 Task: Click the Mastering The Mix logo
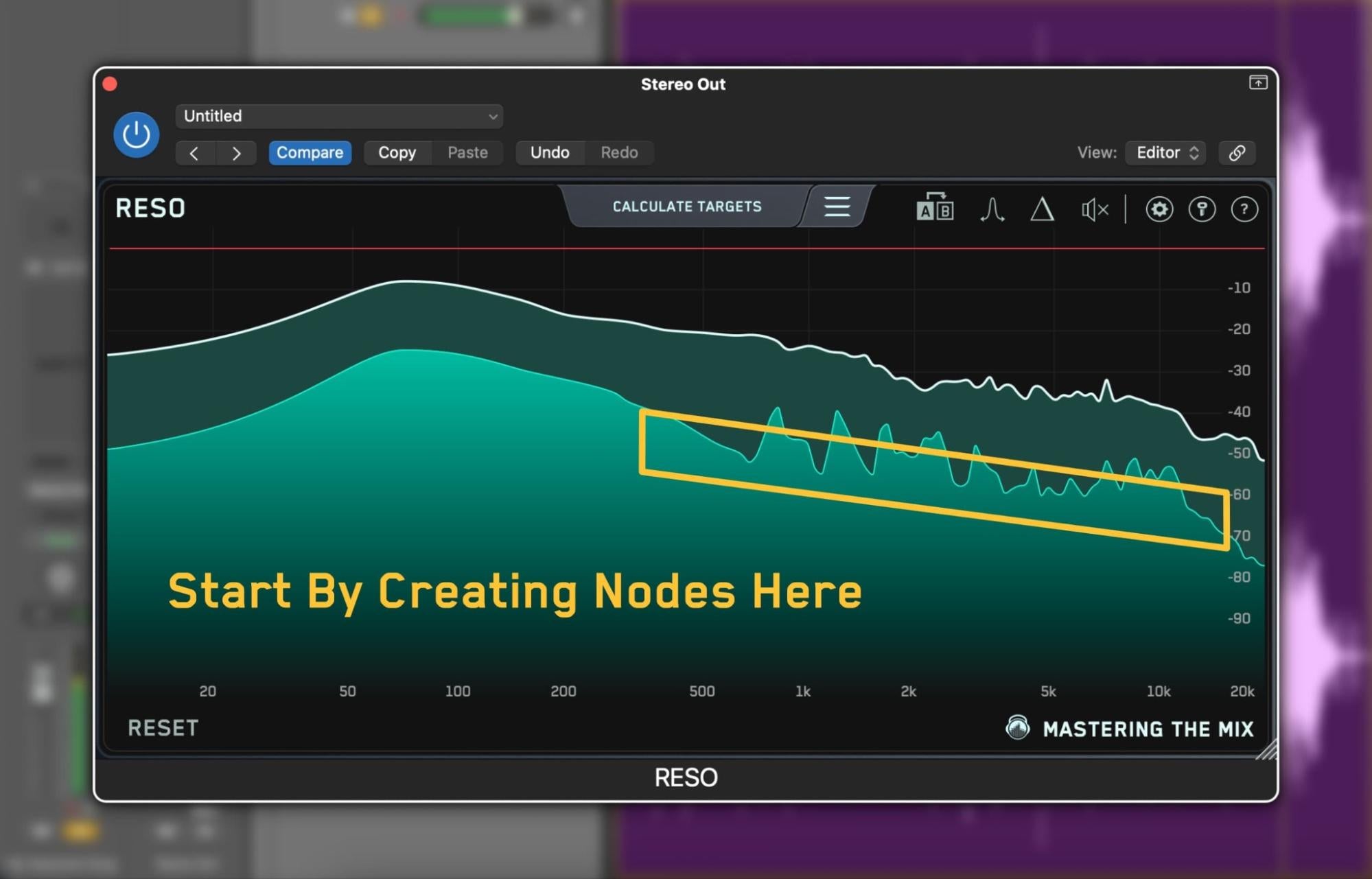tap(1129, 728)
